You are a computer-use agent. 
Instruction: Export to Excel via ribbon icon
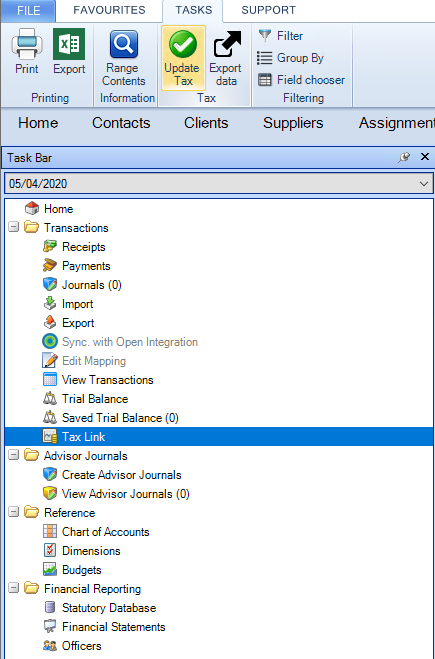click(x=69, y=44)
